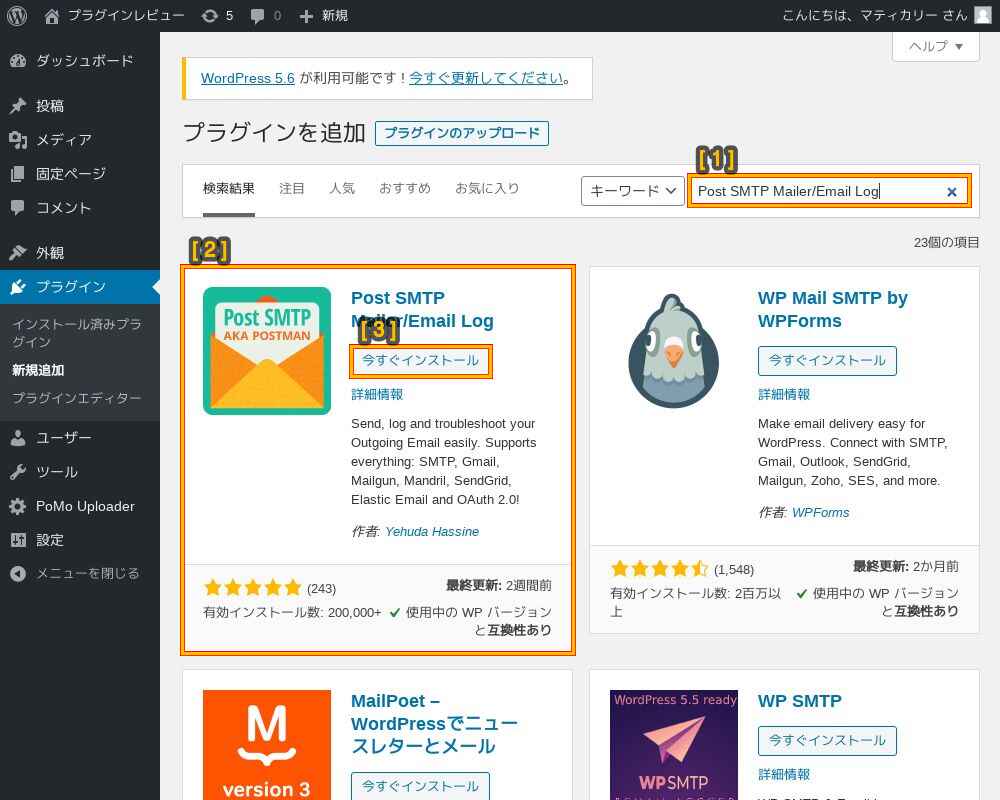Open 詳細情報 for WP SMTP plugin
The width and height of the screenshot is (1000, 800).
pyautogui.click(x=784, y=774)
